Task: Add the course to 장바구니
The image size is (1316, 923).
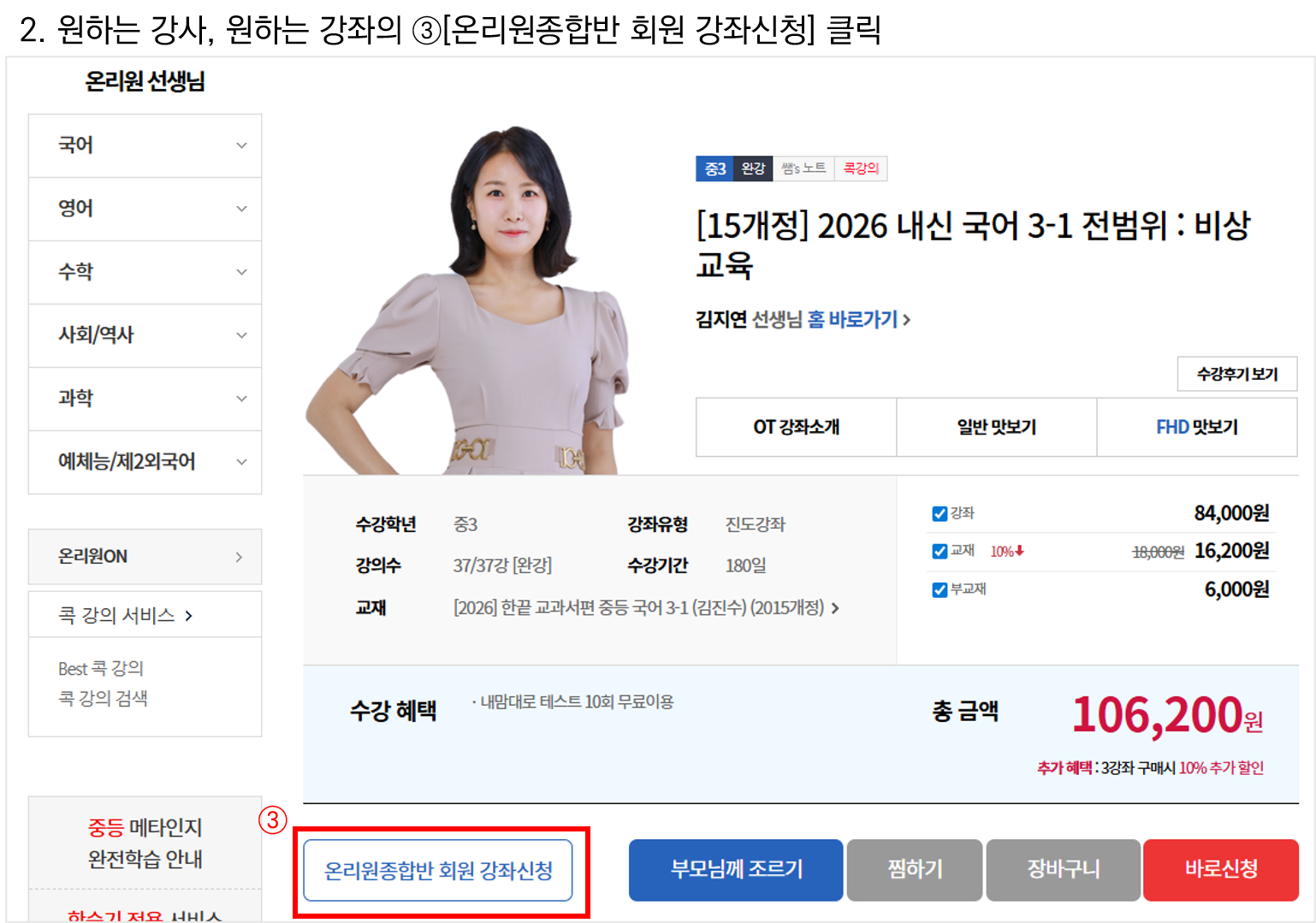Action: [x=1063, y=870]
